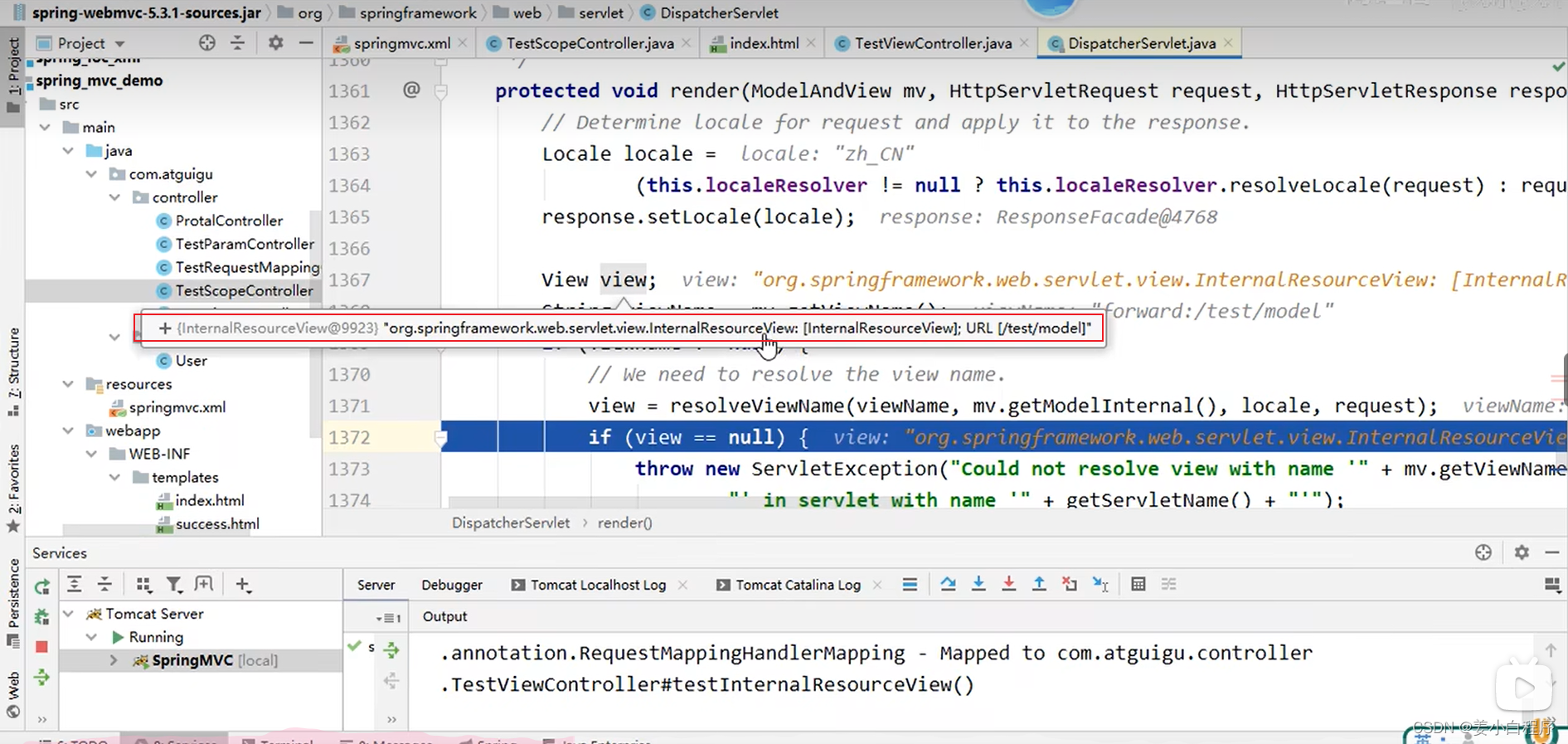This screenshot has width=1568, height=744.
Task: Open the Project panel gear options
Action: pos(275,43)
